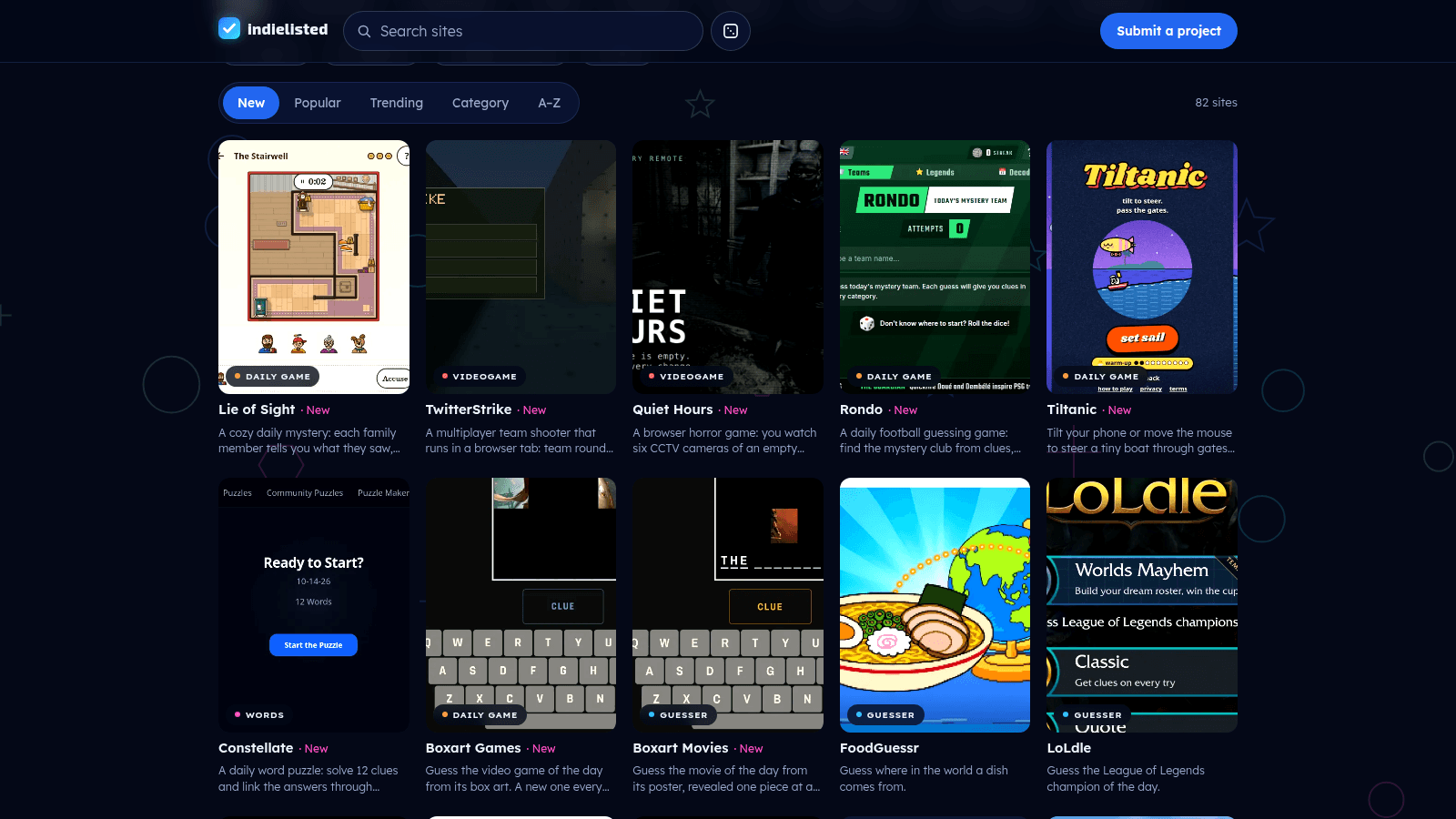The image size is (1456, 819).
Task: Click the Quiet Hours title link
Action: click(672, 409)
